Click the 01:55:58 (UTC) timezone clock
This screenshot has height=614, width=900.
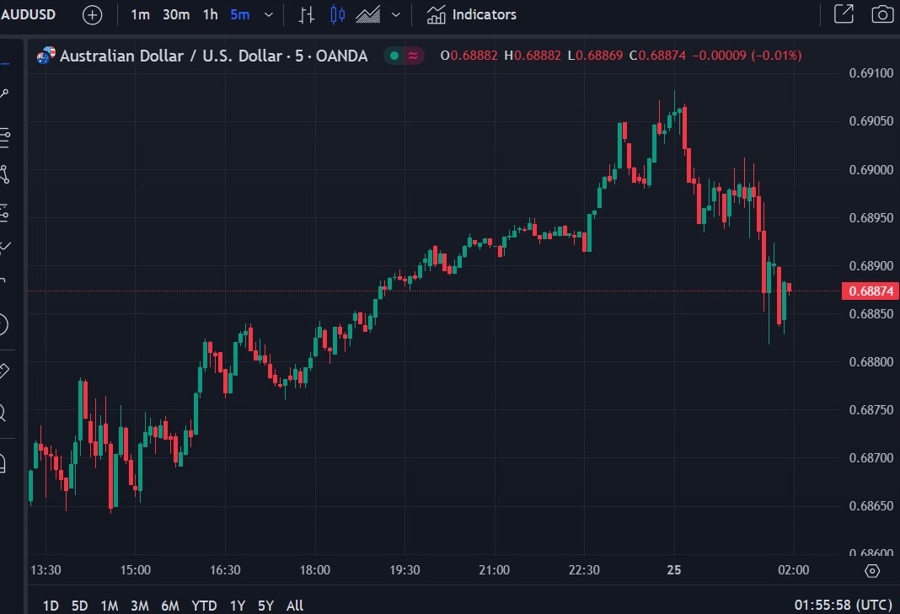(x=843, y=605)
